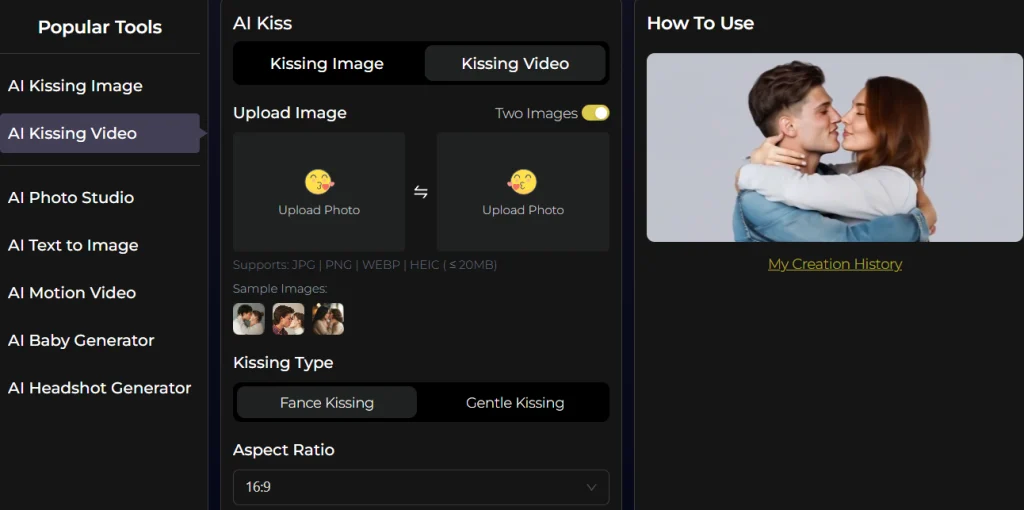Click the supported formats JPG PNG text
The width and height of the screenshot is (1024, 510).
(365, 265)
